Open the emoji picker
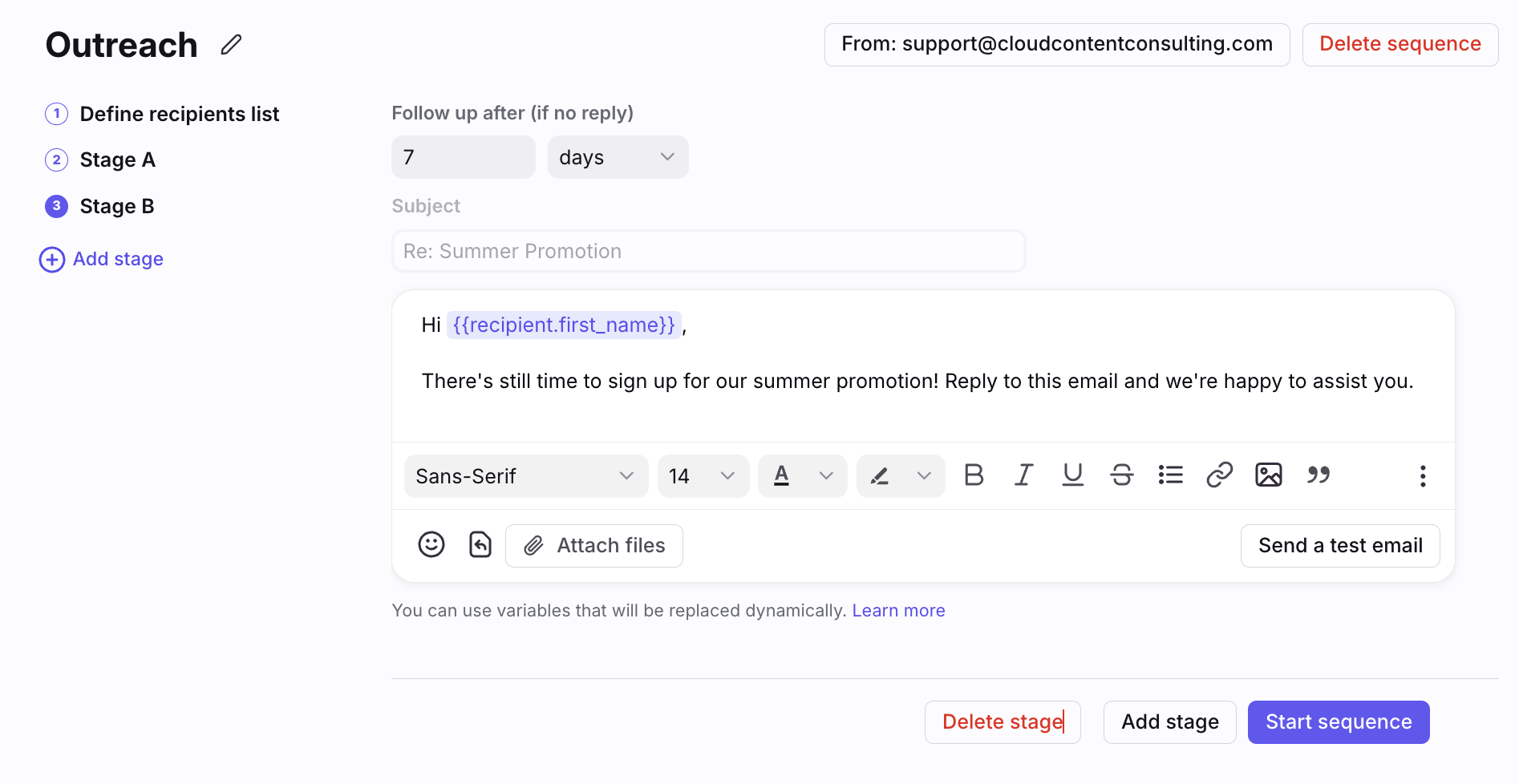1519x784 pixels. 431,545
